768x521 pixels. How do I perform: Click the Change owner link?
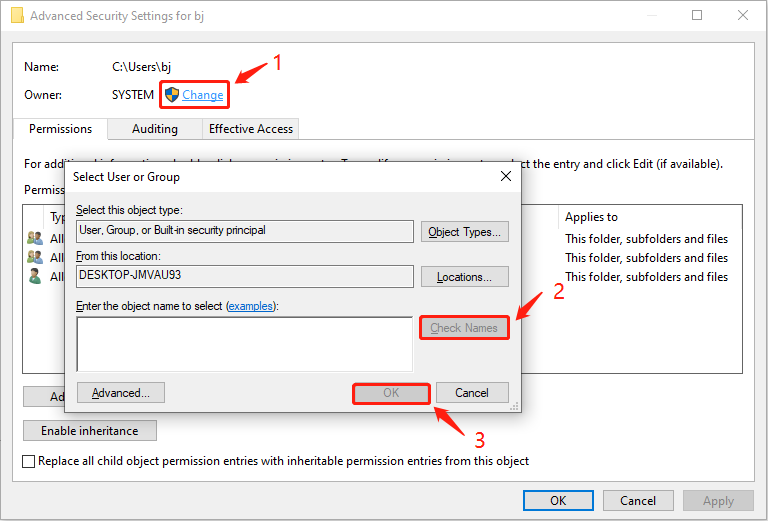(203, 95)
